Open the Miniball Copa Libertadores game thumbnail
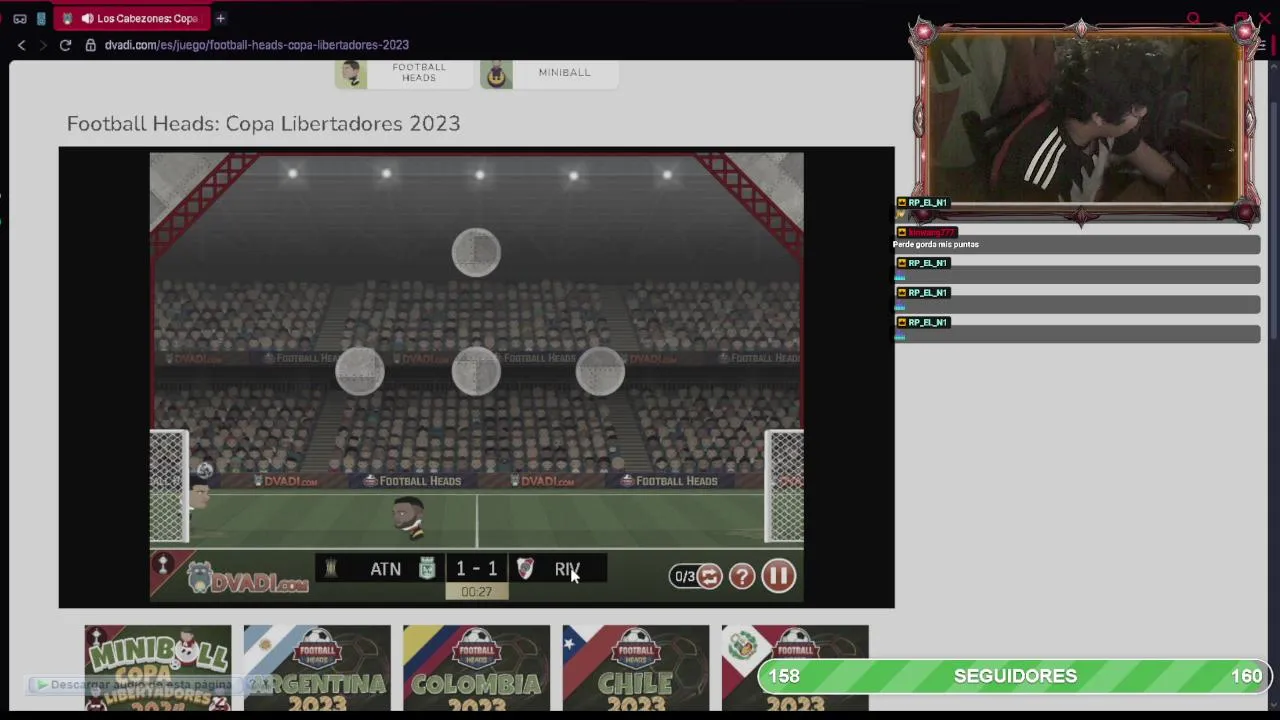The height and width of the screenshot is (720, 1280). (x=158, y=668)
